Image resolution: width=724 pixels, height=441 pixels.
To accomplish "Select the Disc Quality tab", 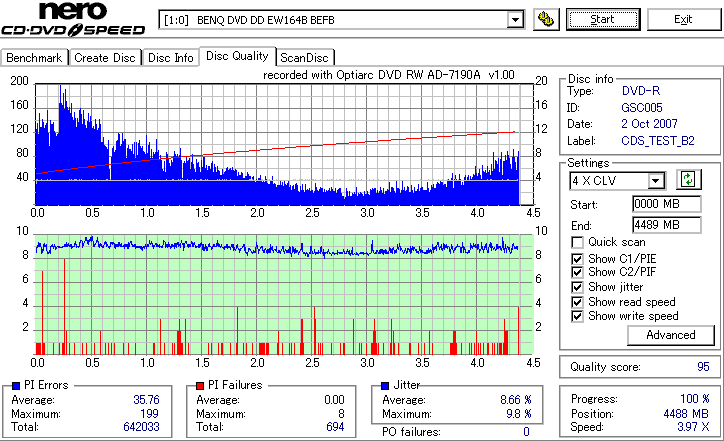I will click(x=237, y=56).
